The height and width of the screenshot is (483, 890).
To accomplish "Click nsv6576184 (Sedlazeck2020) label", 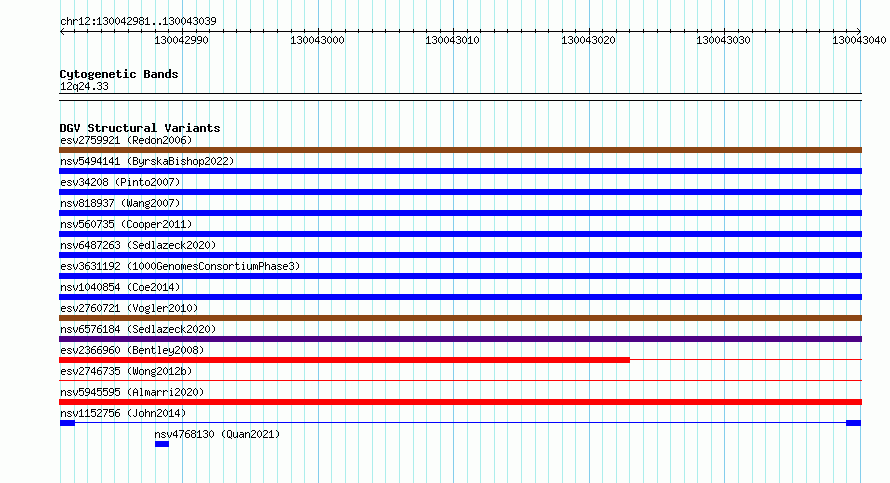I will click(x=138, y=329).
